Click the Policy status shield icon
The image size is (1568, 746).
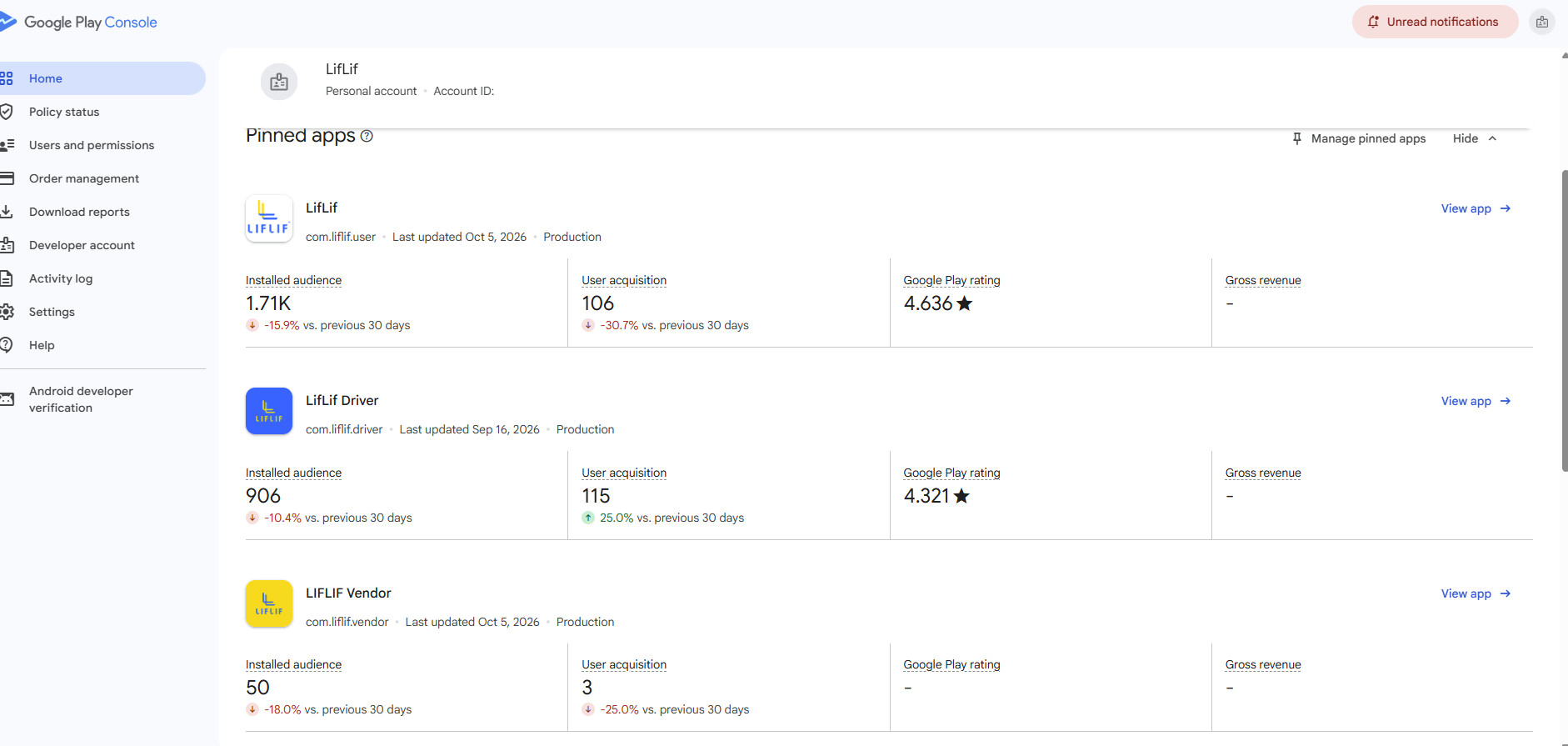(7, 112)
